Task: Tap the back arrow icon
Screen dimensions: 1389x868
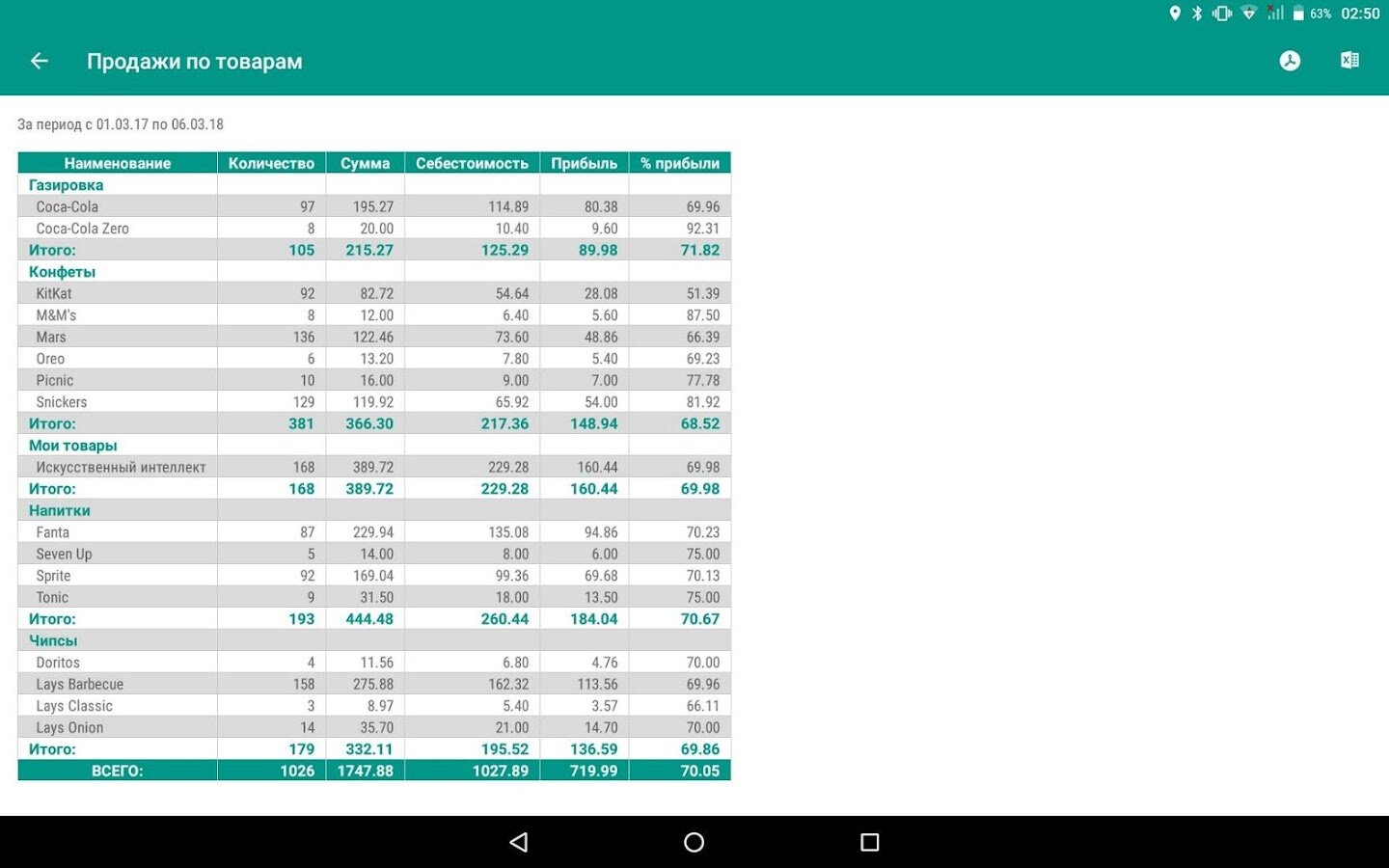Action: [40, 61]
